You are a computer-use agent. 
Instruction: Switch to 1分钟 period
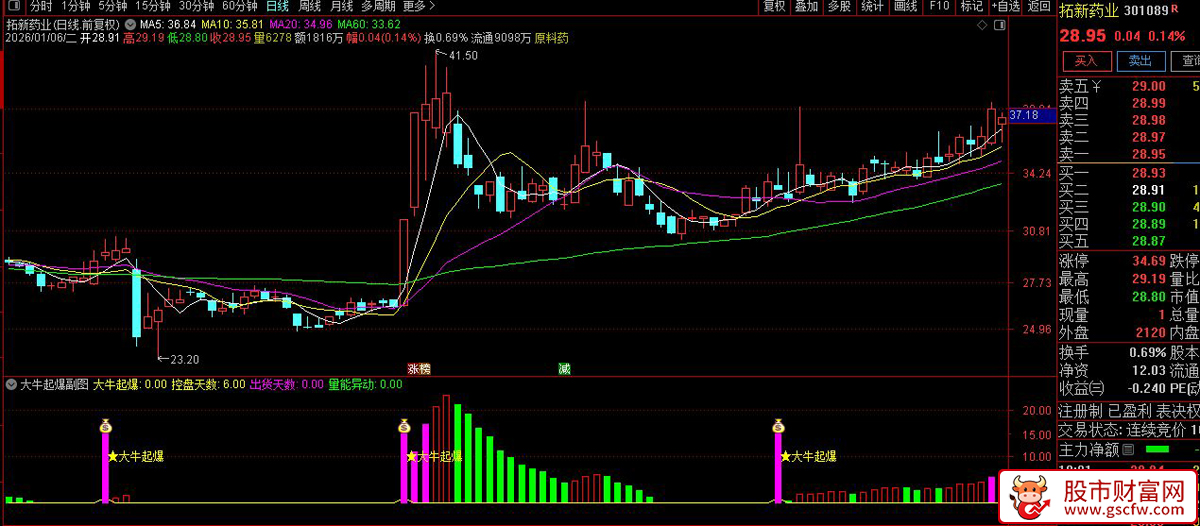(76, 6)
